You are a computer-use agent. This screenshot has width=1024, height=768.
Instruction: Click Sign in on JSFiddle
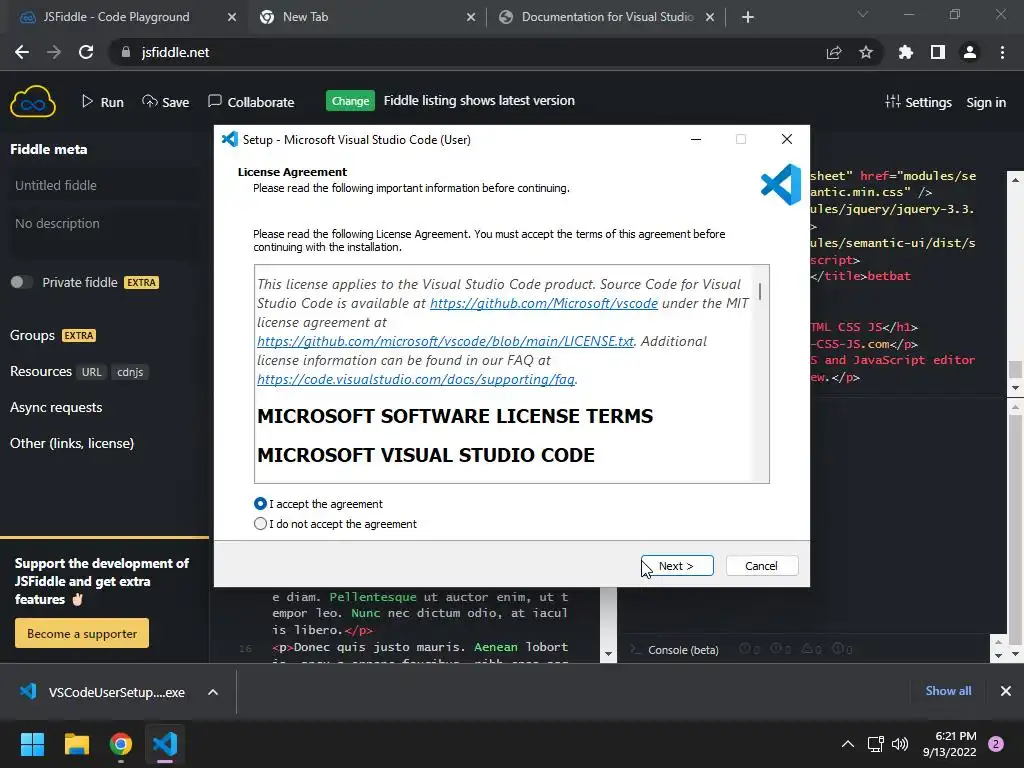985,103
